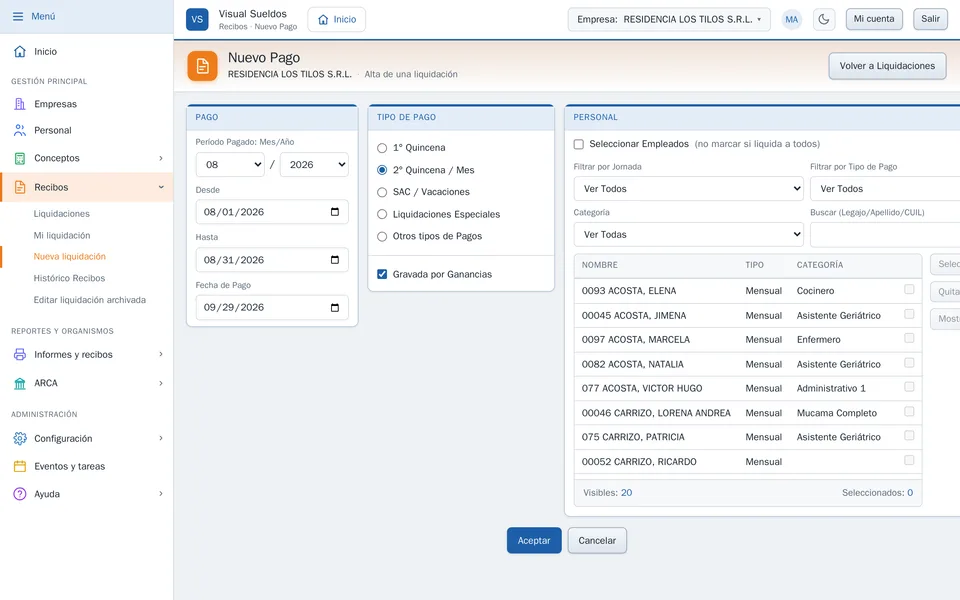Tick the checkbox for ACOSTA, ELENA

coord(909,289)
